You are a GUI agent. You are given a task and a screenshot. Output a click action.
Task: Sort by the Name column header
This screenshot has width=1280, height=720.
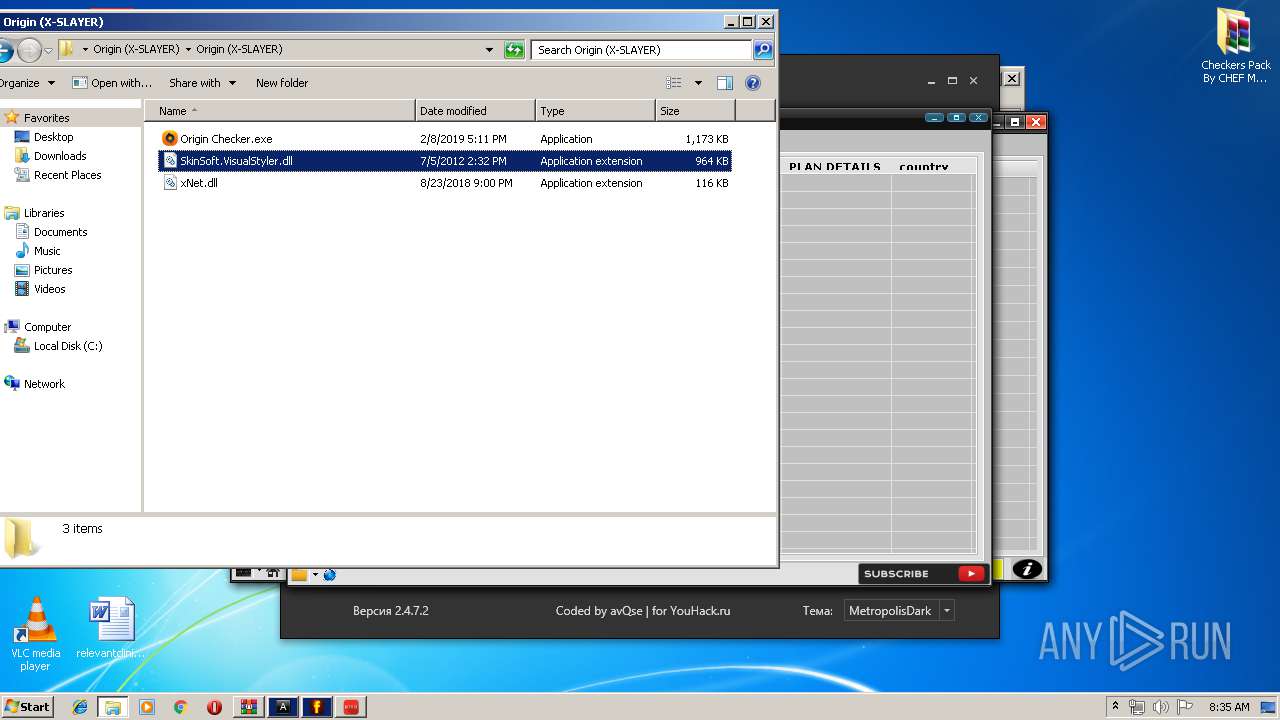tap(280, 111)
